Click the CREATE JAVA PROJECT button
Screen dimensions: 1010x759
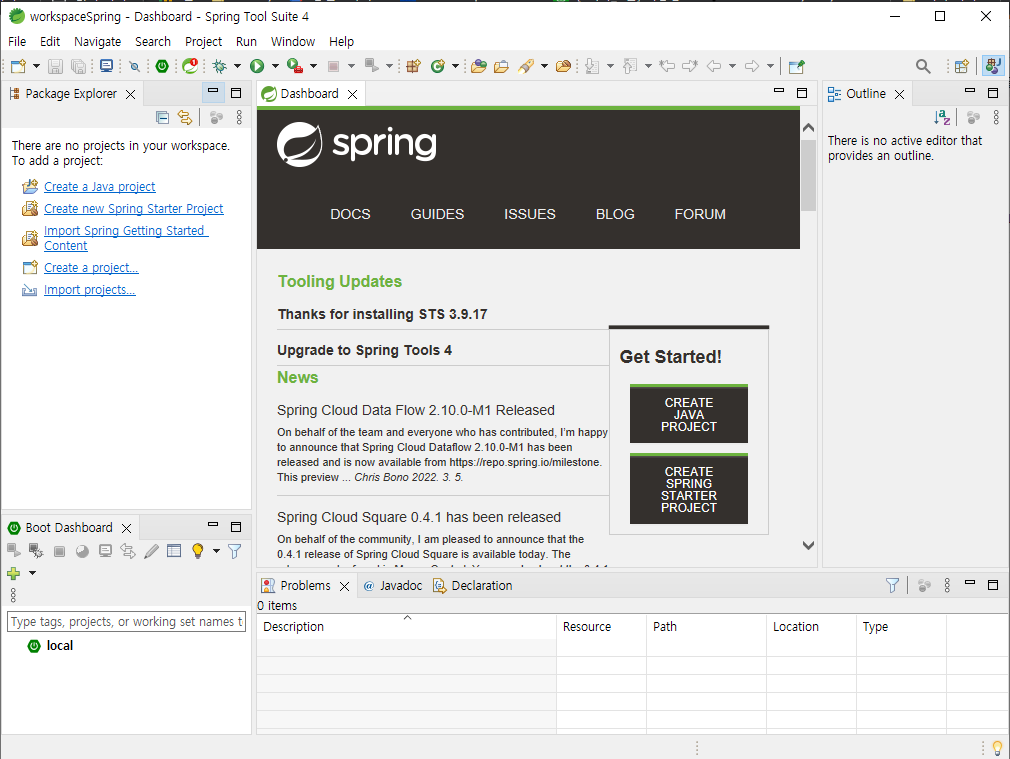689,414
